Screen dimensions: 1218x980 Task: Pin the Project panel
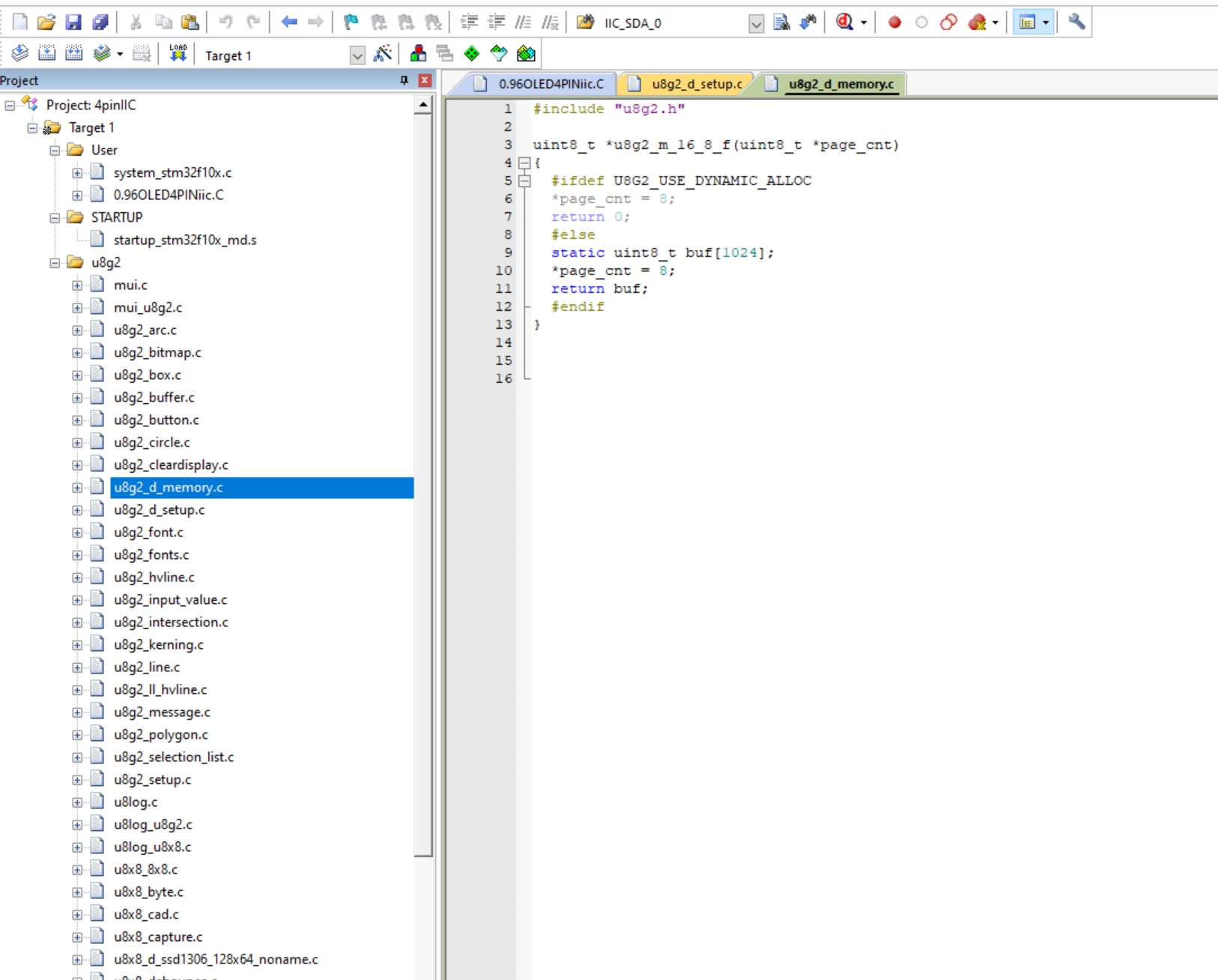click(x=404, y=80)
